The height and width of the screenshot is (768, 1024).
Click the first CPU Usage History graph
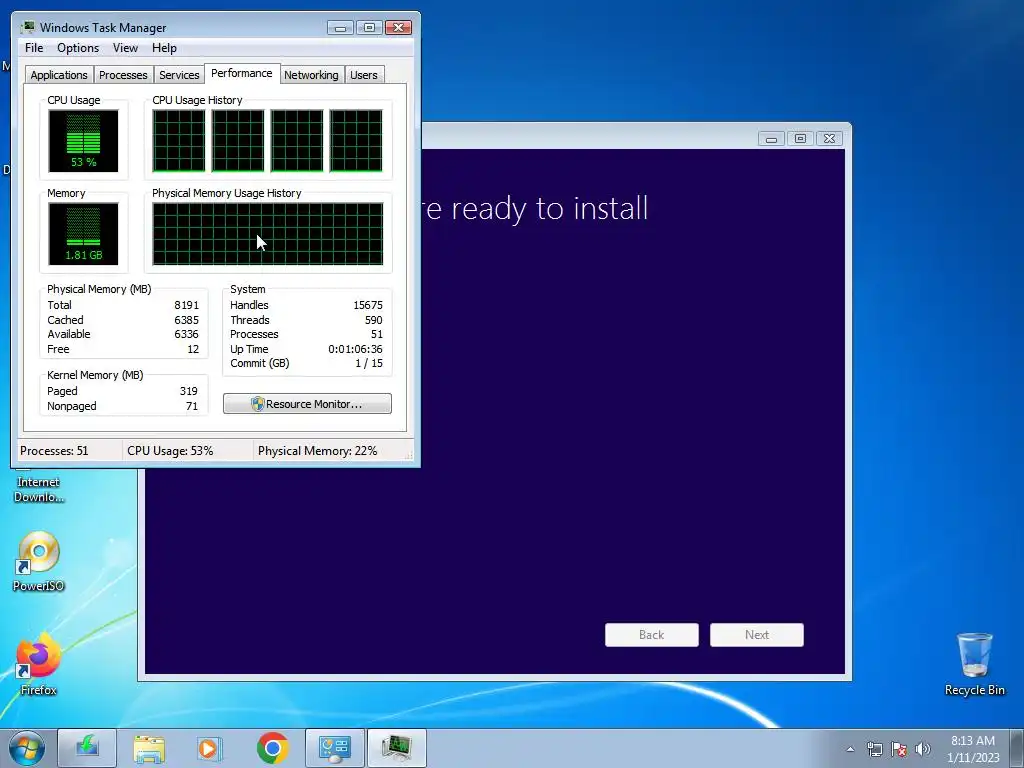(179, 141)
